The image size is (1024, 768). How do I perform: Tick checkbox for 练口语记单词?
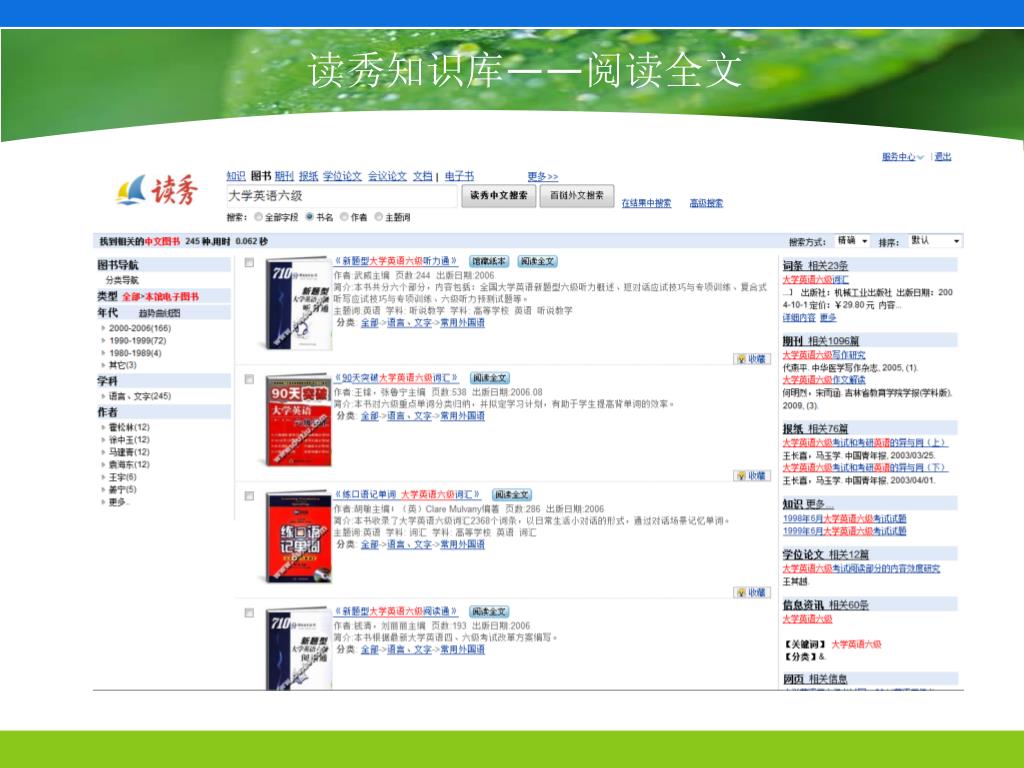tap(249, 496)
